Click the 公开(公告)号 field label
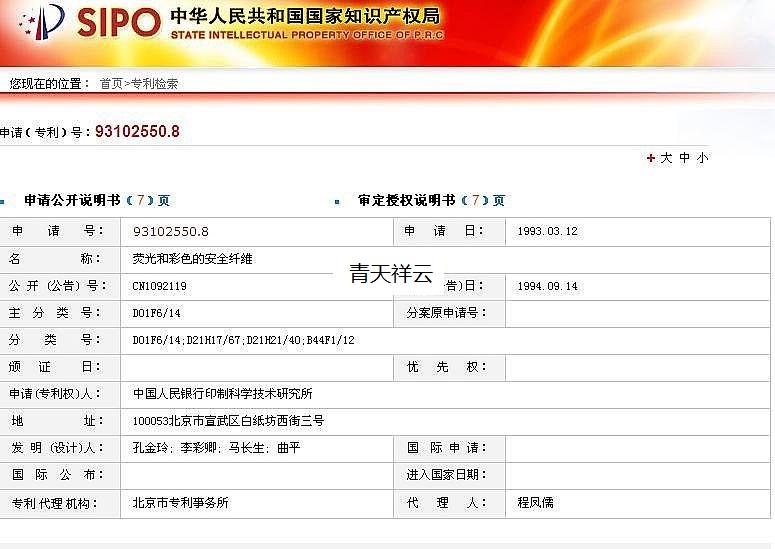775x549 pixels. 58,286
